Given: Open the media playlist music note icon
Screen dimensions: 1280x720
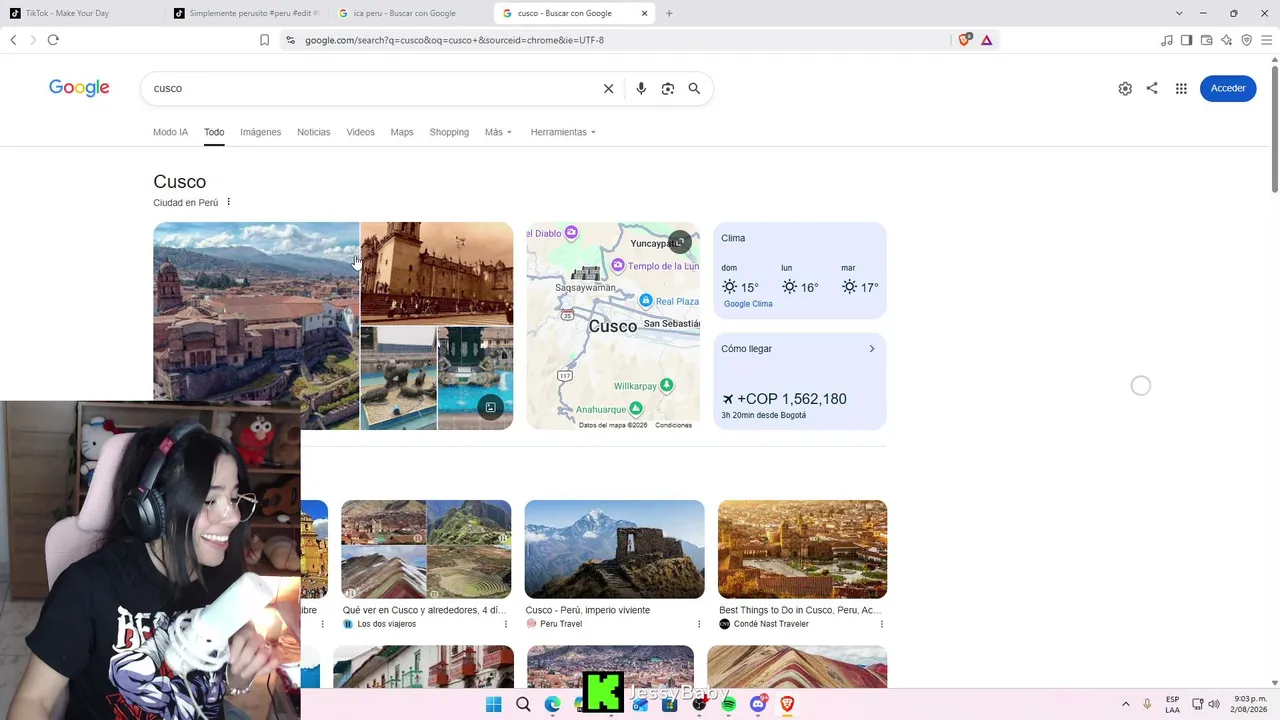Looking at the screenshot, I should tap(1167, 40).
